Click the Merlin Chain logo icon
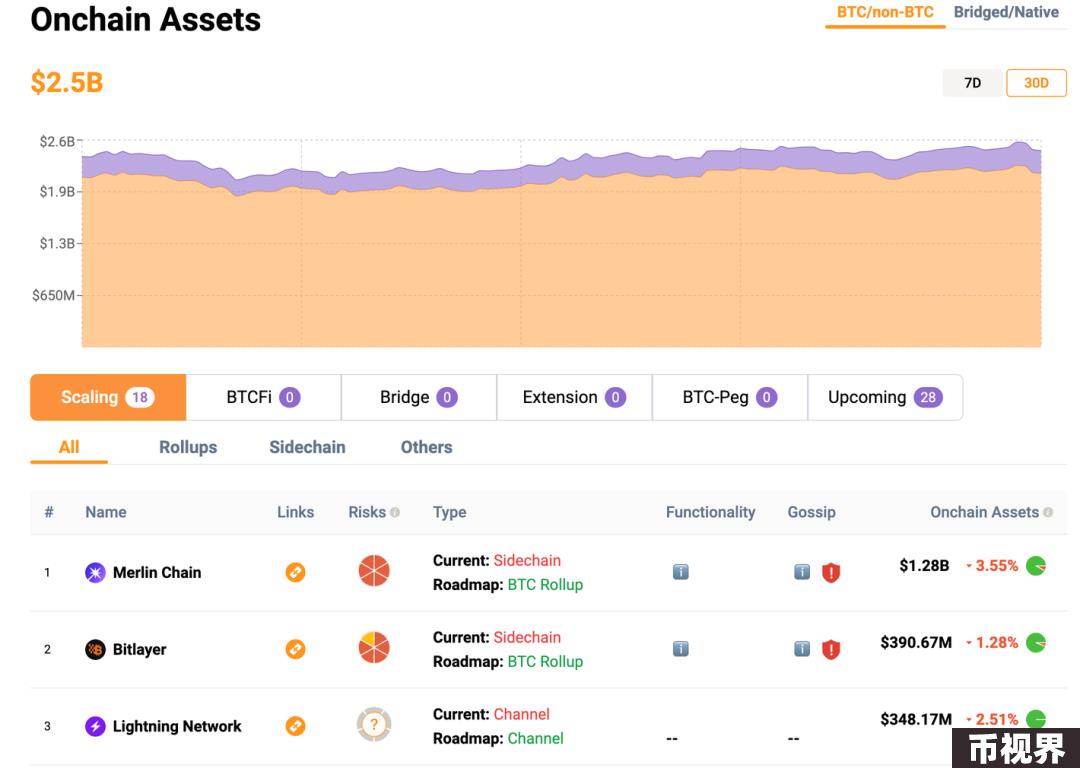Screen dimensions: 1080x768 pos(95,572)
